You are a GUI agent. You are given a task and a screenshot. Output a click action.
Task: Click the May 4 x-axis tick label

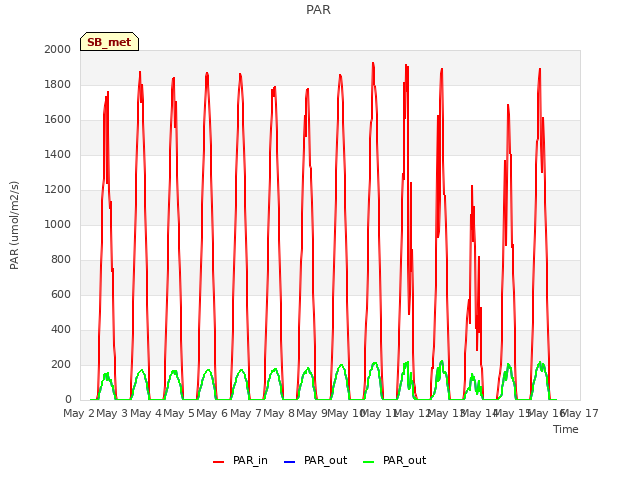(x=146, y=413)
